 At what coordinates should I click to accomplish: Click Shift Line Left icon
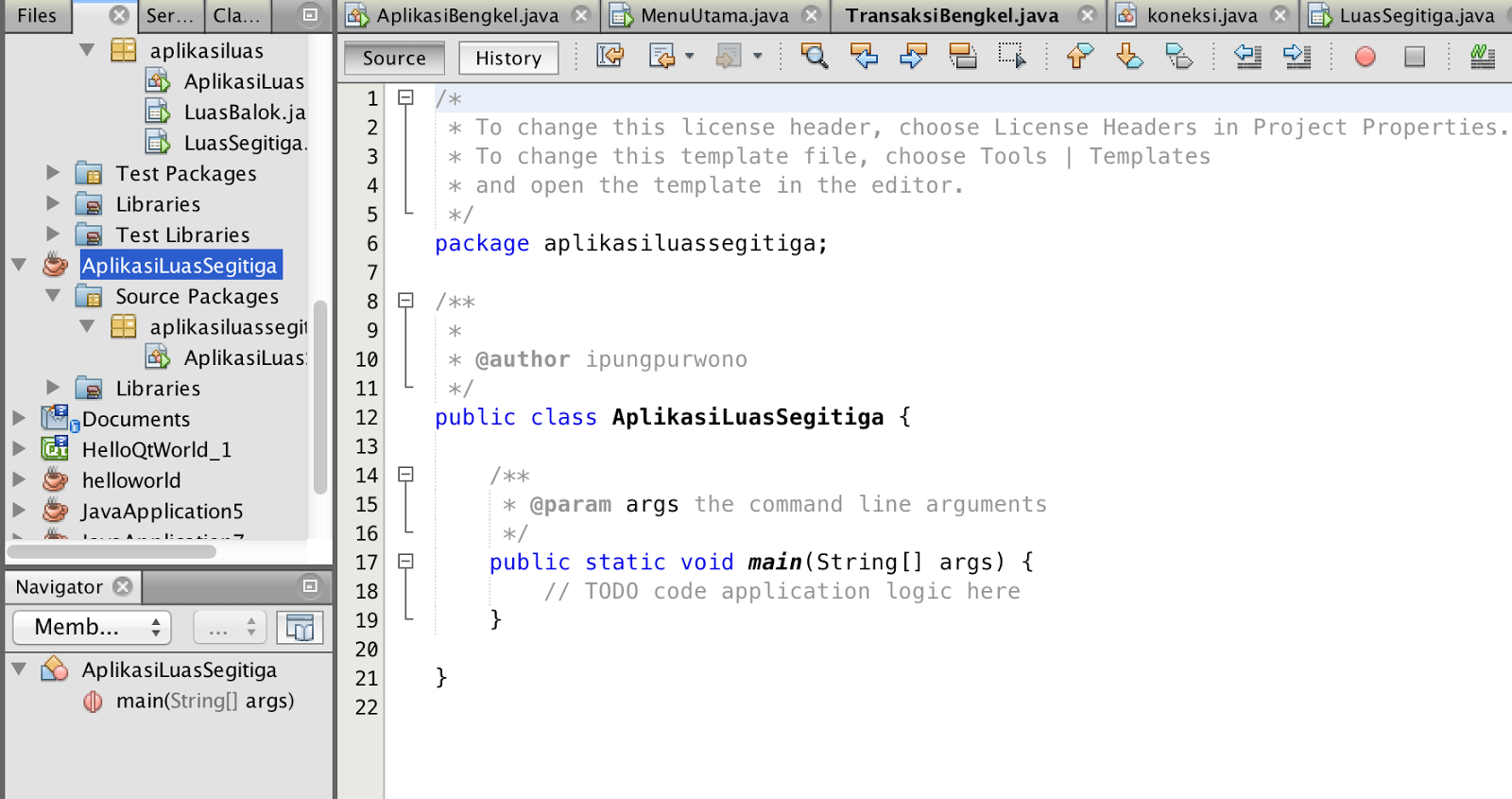[1247, 57]
